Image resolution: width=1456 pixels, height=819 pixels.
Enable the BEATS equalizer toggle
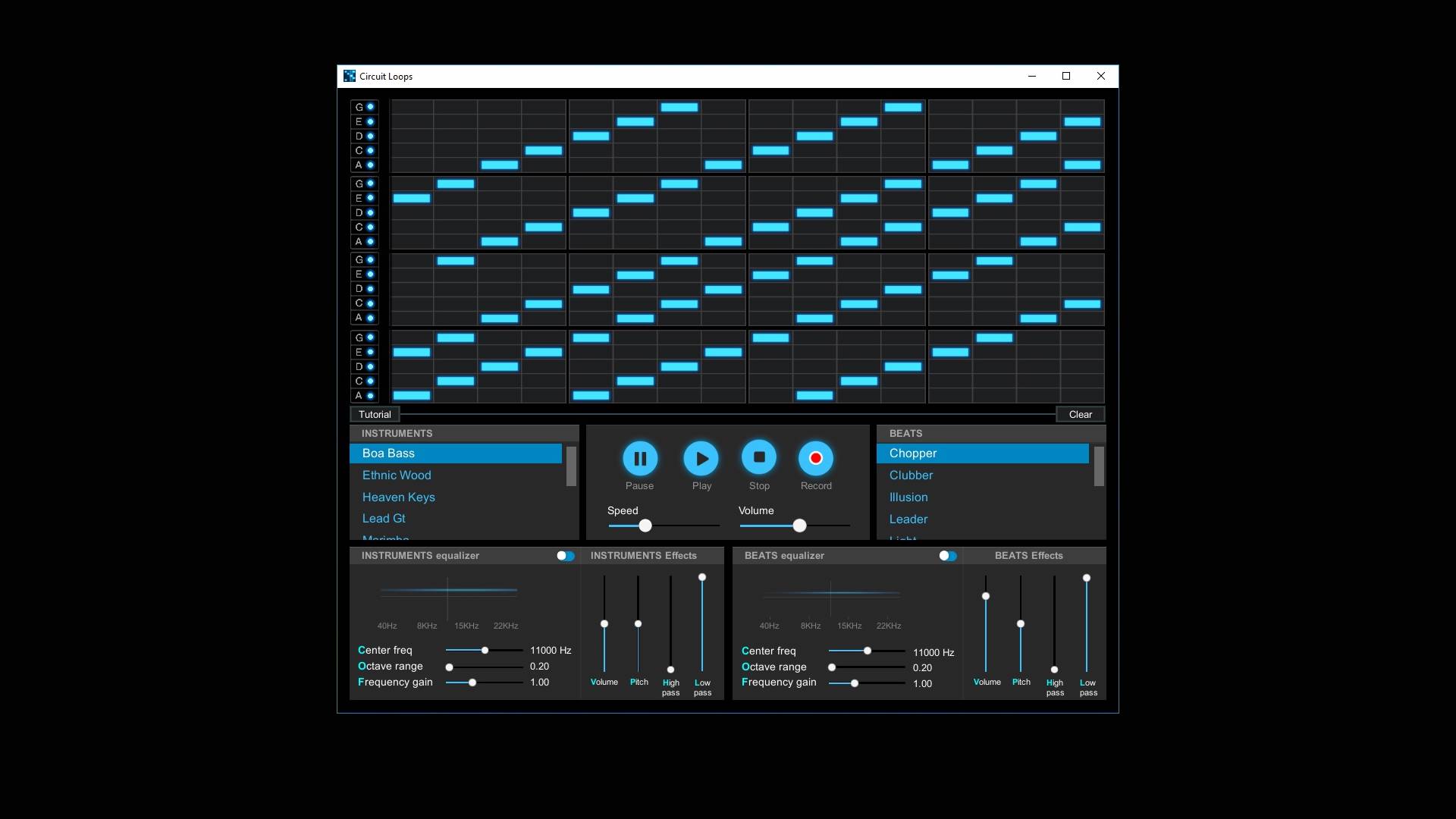(x=948, y=556)
